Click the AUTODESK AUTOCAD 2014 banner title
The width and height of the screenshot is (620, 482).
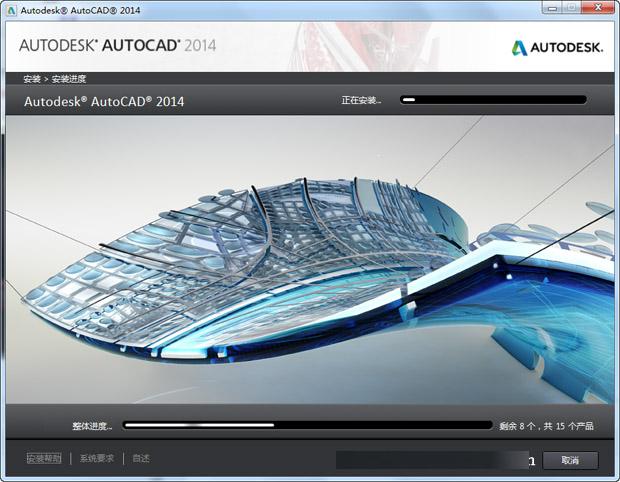(x=117, y=45)
